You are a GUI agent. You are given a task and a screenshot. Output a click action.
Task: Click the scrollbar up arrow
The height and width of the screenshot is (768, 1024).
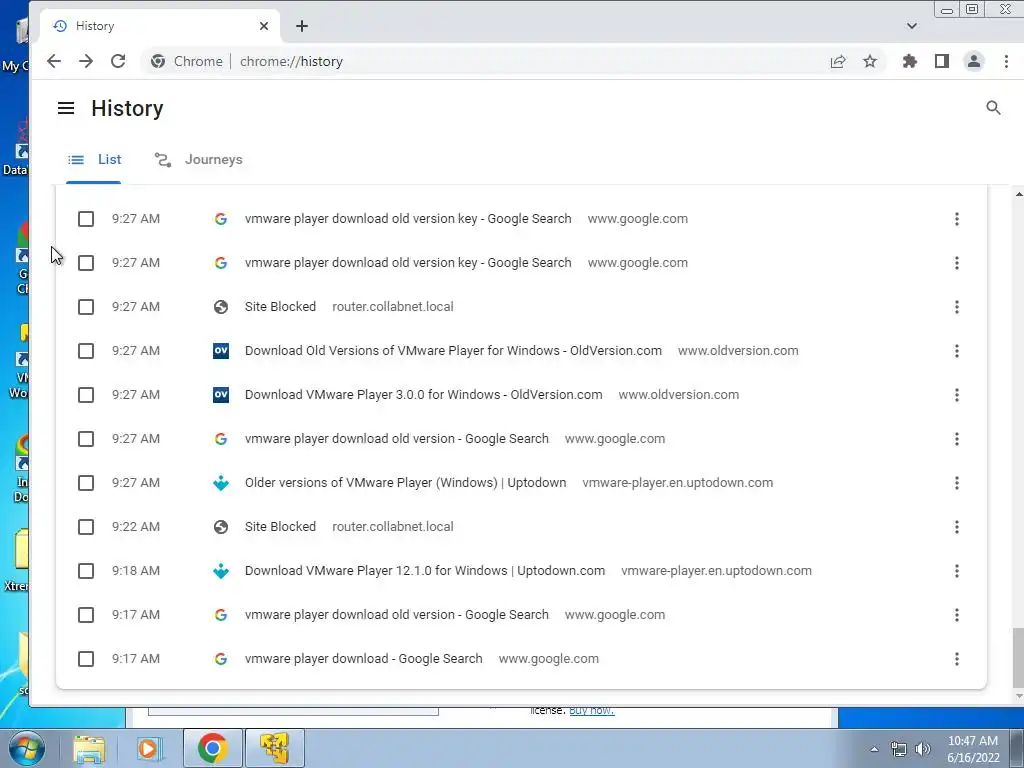[x=1018, y=195]
